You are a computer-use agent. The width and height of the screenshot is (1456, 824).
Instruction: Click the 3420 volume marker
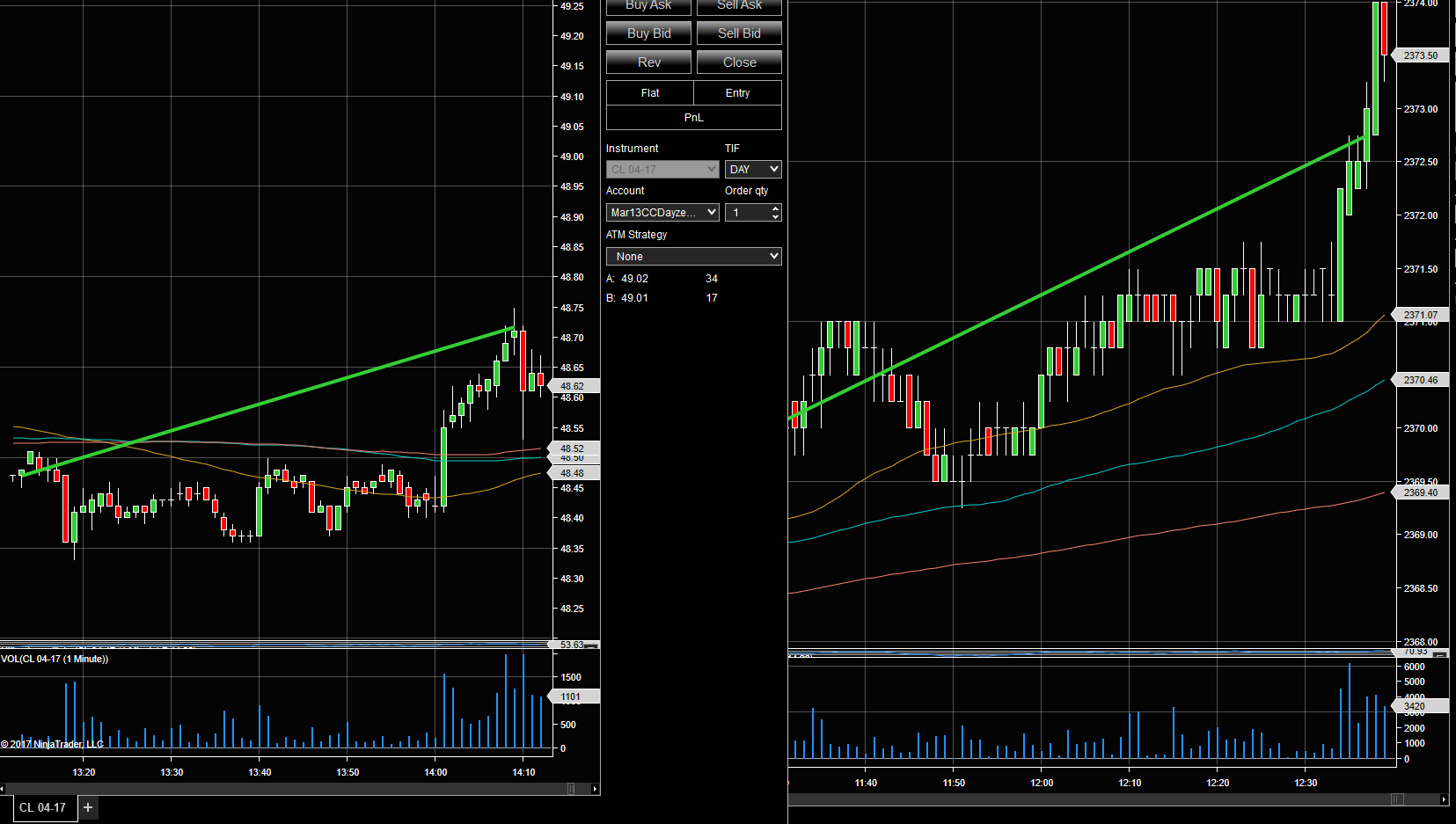[1419, 706]
